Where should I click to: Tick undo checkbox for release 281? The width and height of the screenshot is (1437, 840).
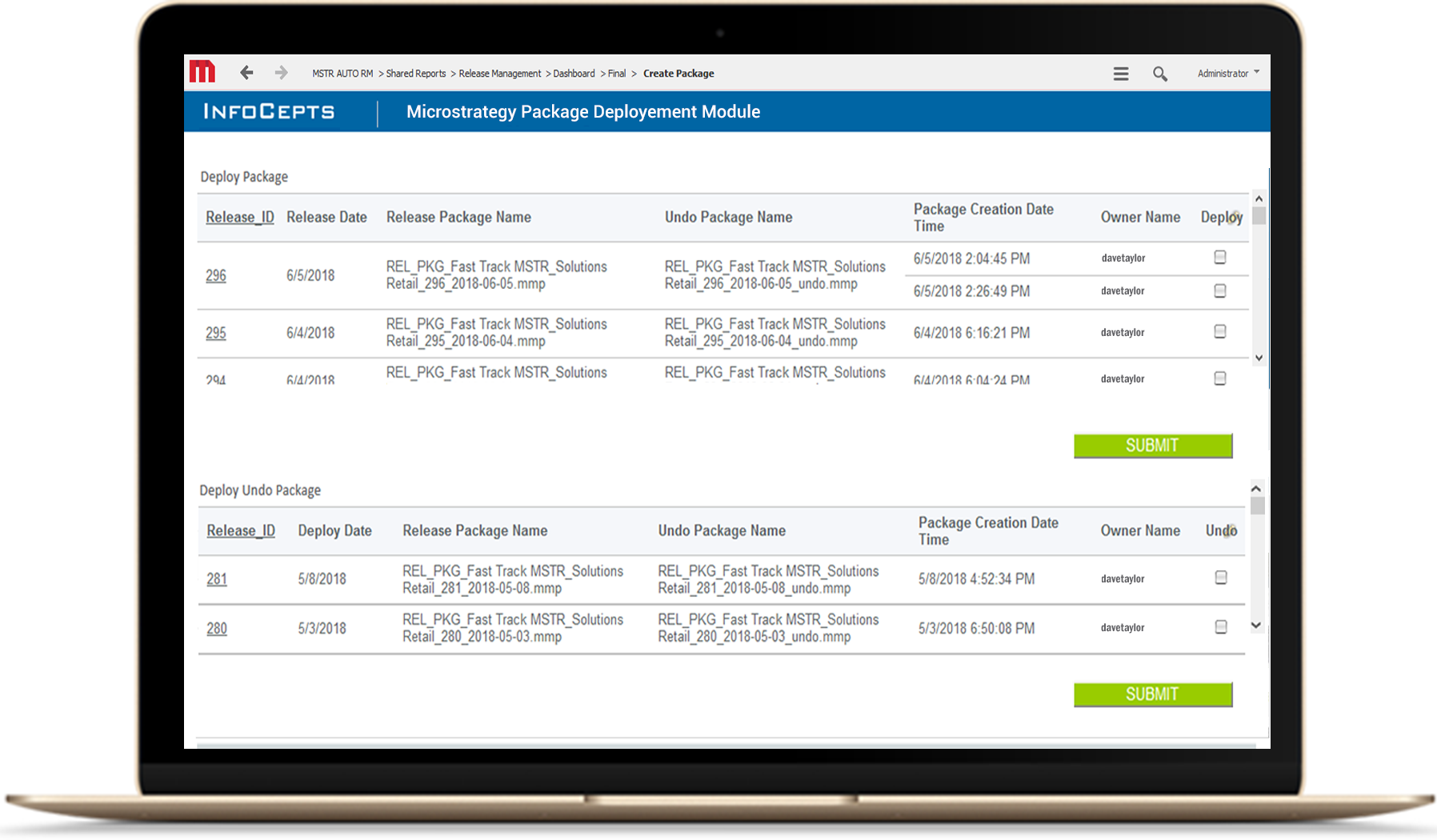pyautogui.click(x=1220, y=577)
